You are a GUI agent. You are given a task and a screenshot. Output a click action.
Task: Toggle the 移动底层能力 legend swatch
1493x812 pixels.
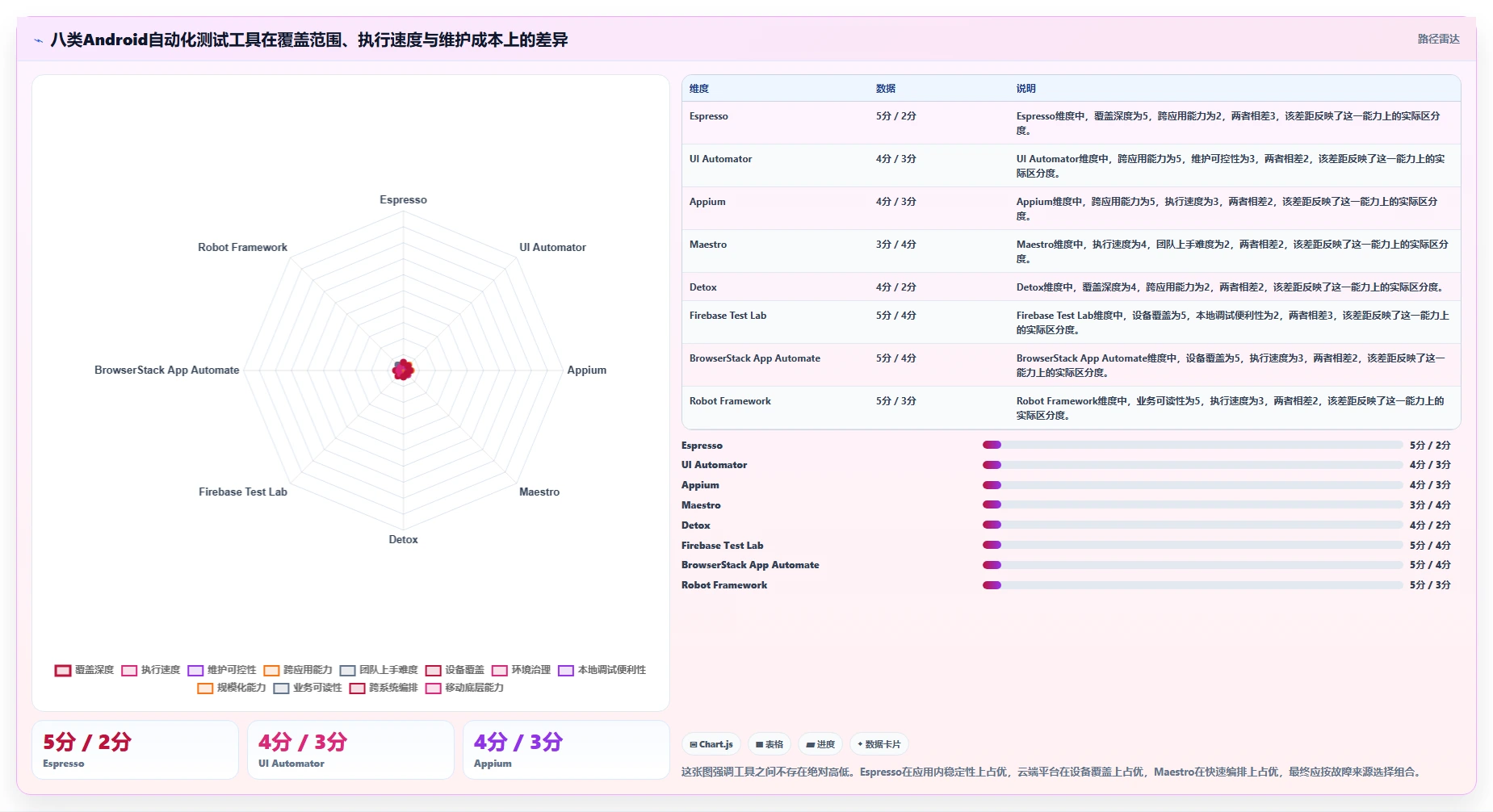tap(433, 689)
